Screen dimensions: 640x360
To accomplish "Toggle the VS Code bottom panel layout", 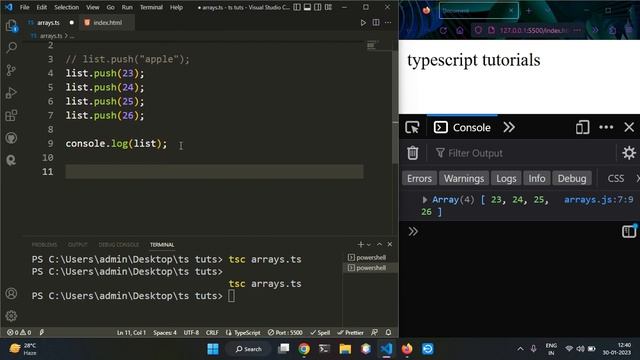I will click(x=307, y=7).
